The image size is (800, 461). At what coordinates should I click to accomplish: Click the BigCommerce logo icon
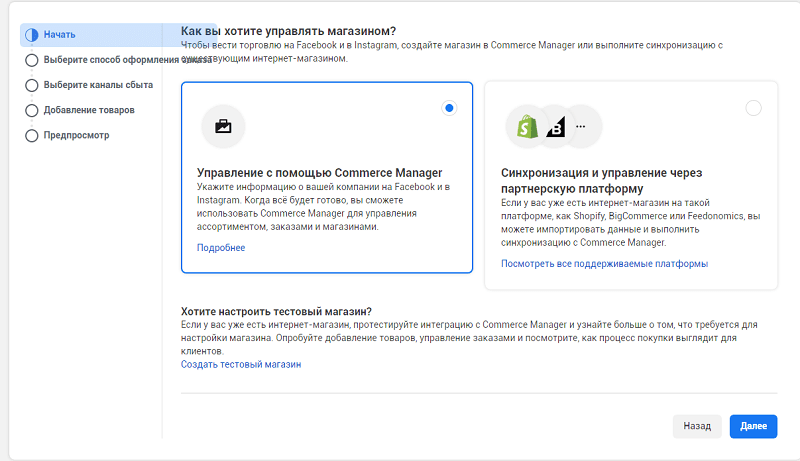(556, 126)
